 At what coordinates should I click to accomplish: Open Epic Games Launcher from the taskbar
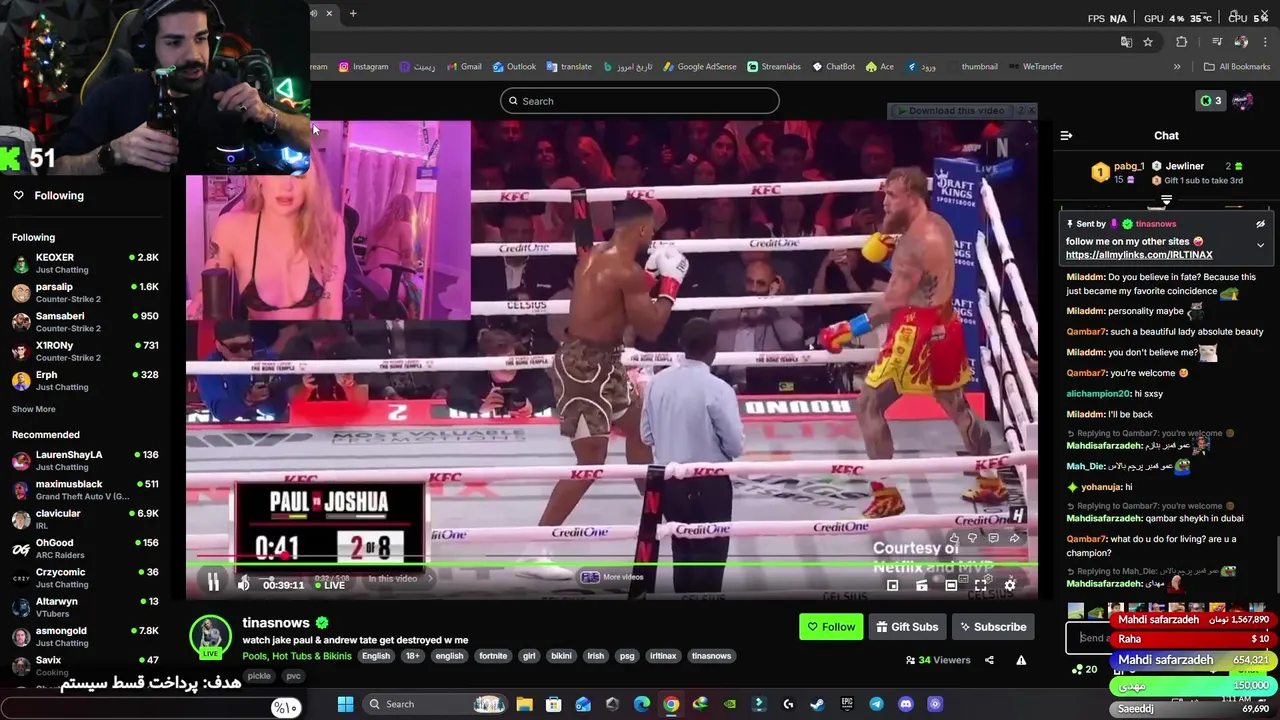[847, 704]
